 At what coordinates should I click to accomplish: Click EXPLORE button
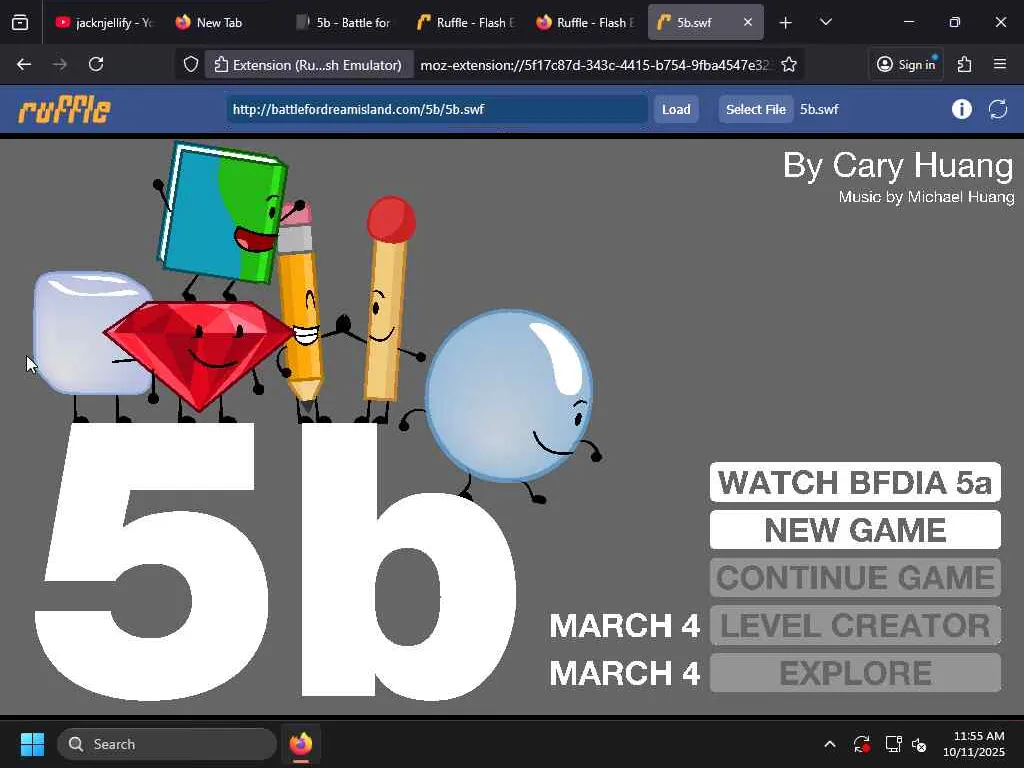(x=855, y=673)
